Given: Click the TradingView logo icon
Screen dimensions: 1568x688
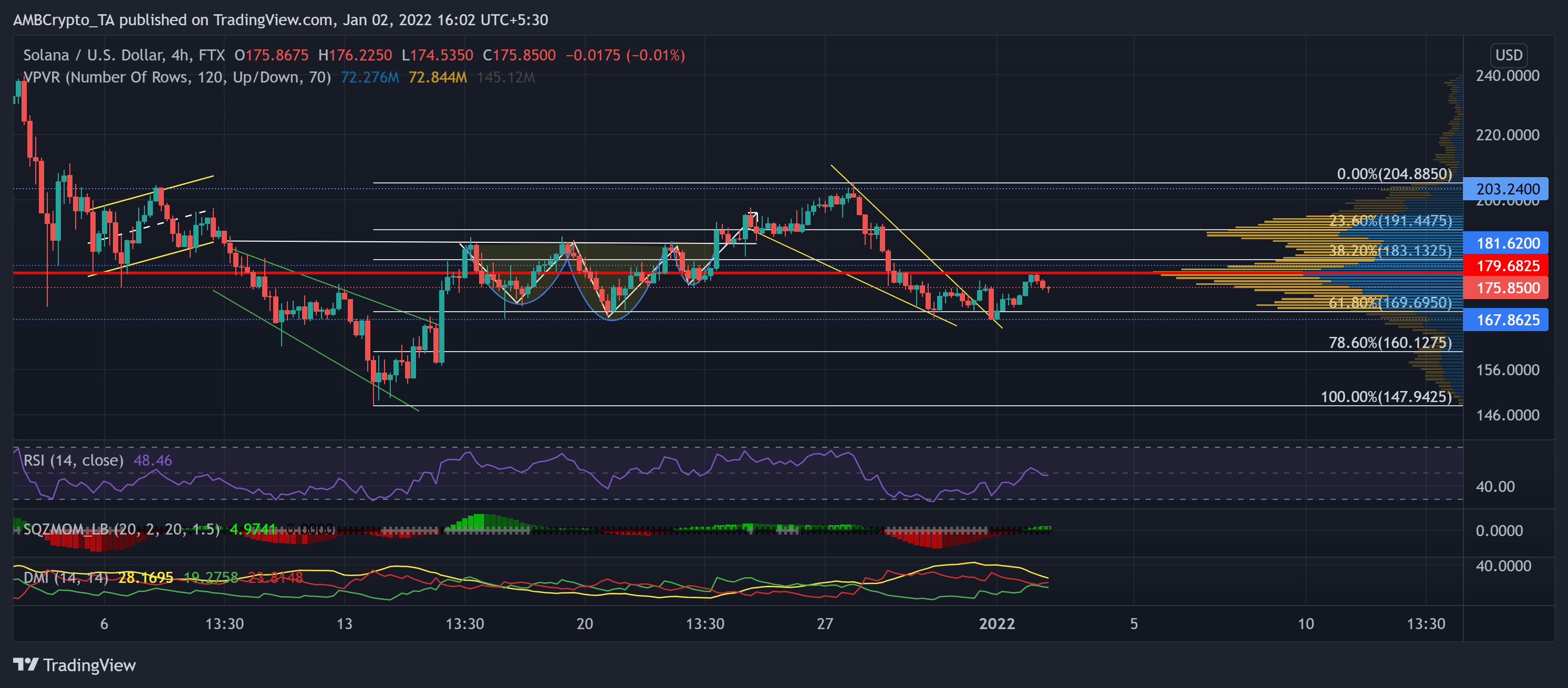Looking at the screenshot, I should 26,664.
